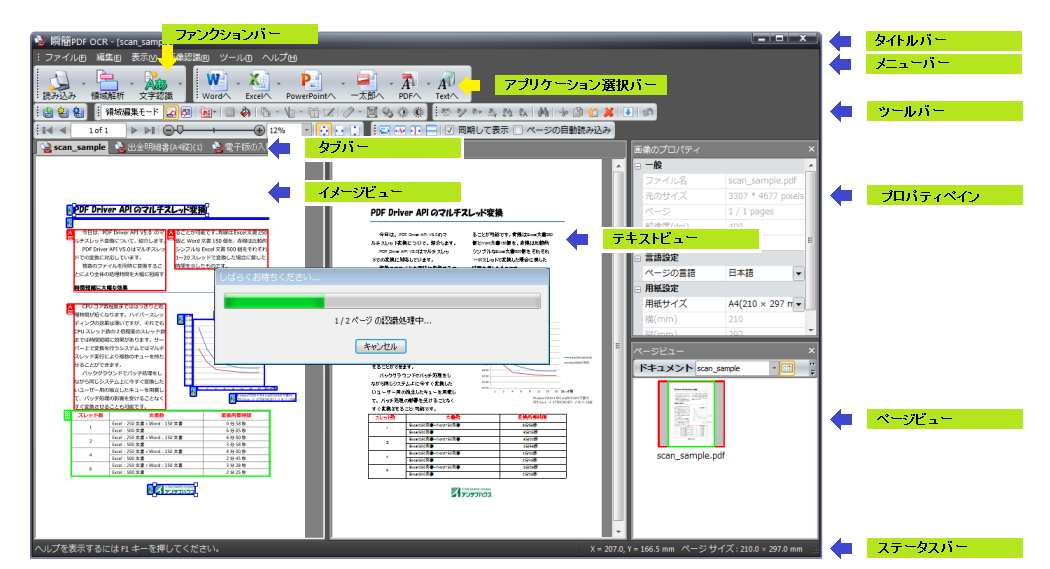Viewport: 1050px width, 569px height.
Task: Open 読み込み dropdown arrow
Action: pyautogui.click(x=83, y=85)
